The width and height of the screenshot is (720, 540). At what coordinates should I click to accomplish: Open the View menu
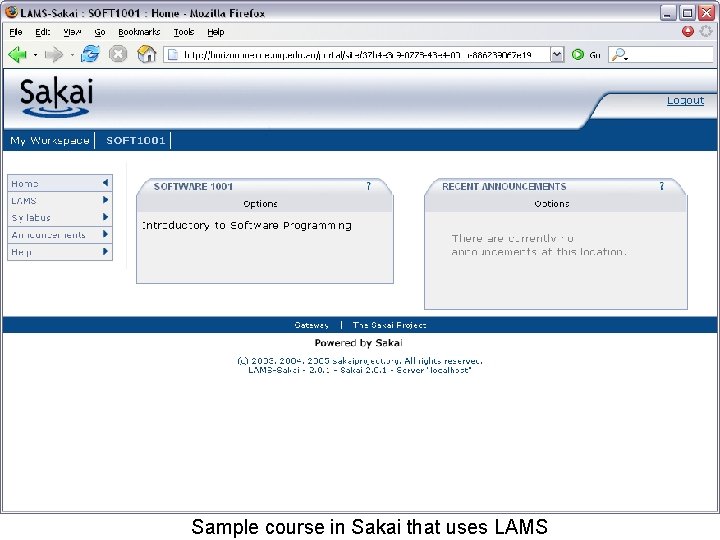(x=72, y=32)
